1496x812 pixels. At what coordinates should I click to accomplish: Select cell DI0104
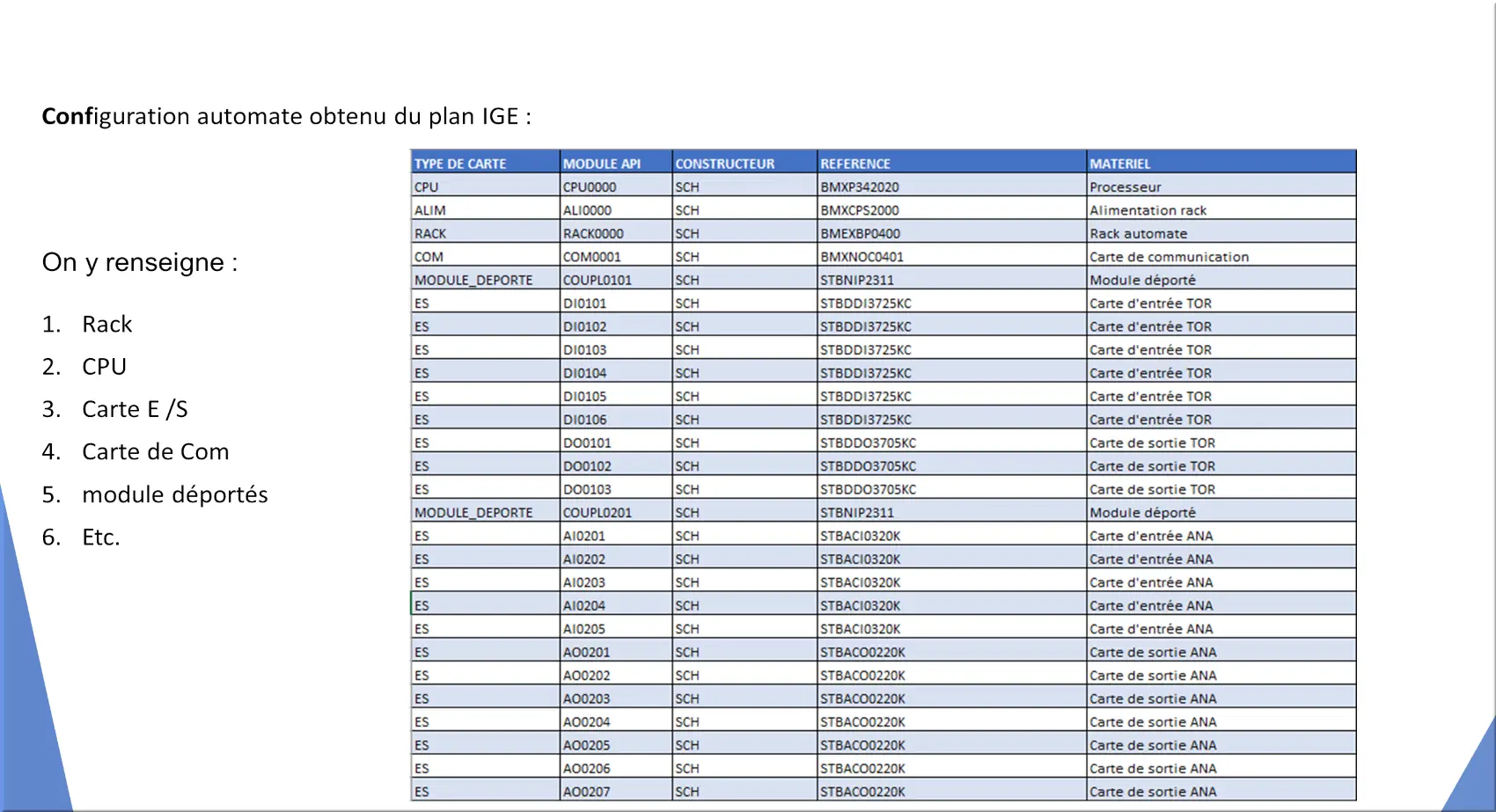(x=616, y=373)
